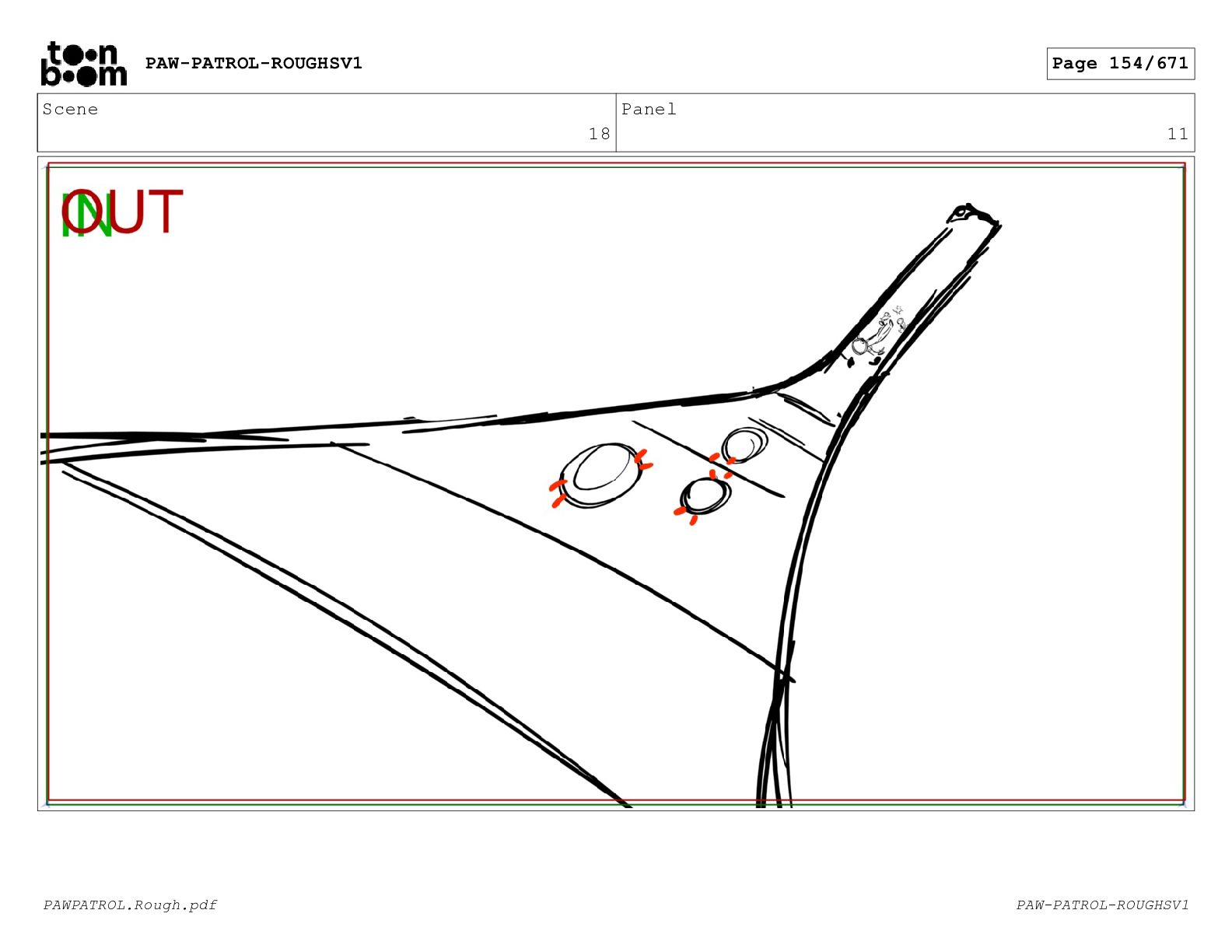Screen dimensions: 1232x952
Task: Click the Toon Boom logo
Action: click(x=83, y=64)
